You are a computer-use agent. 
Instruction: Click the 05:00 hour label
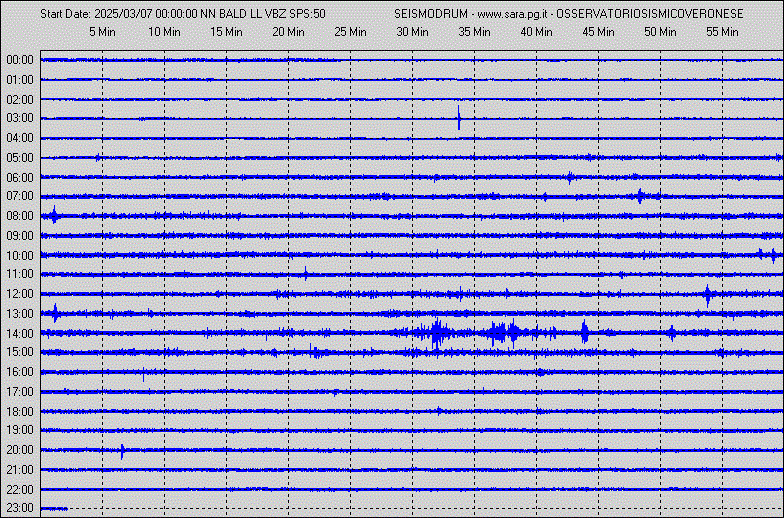(20, 158)
